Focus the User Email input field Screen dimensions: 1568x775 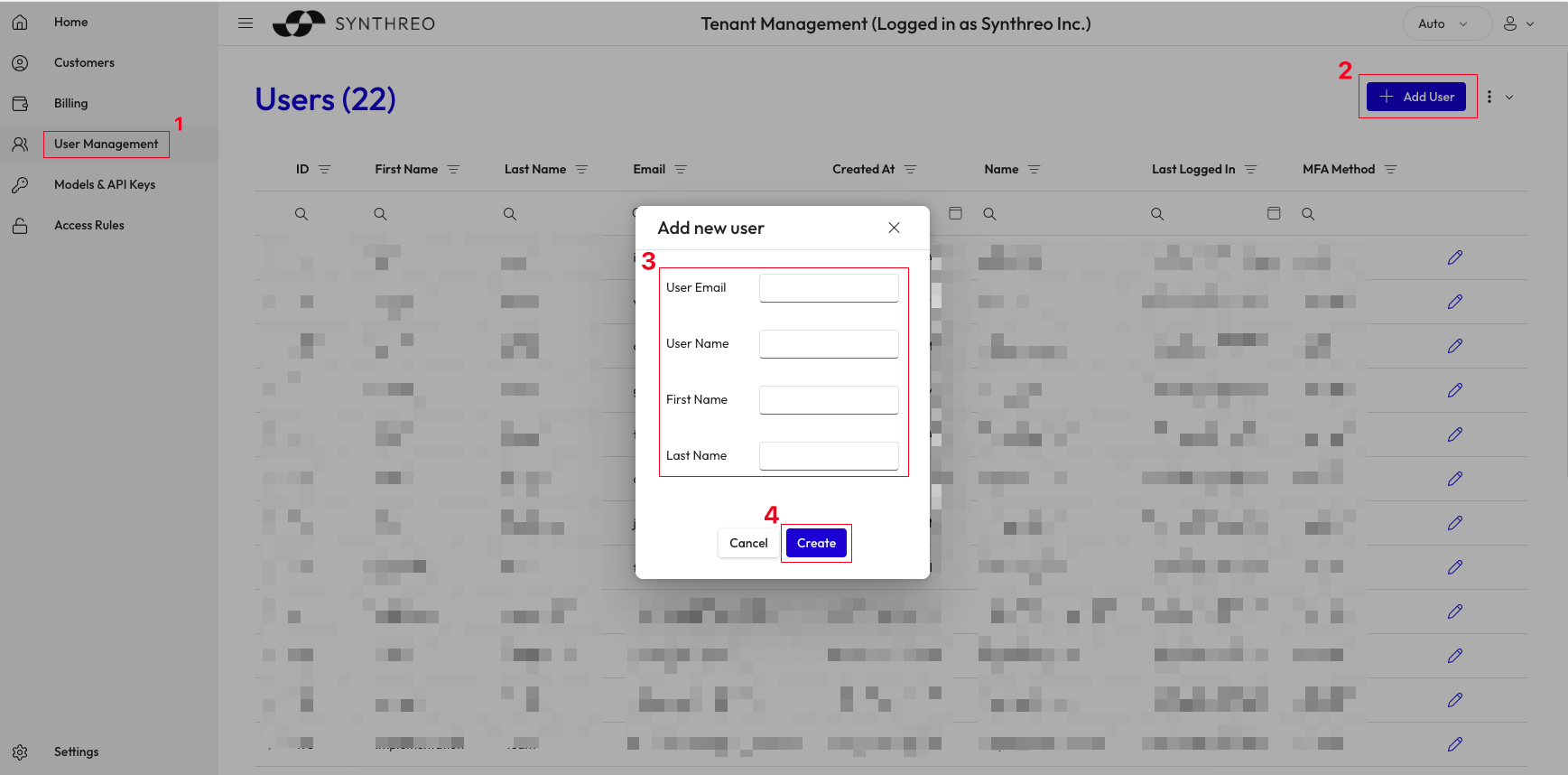[828, 288]
